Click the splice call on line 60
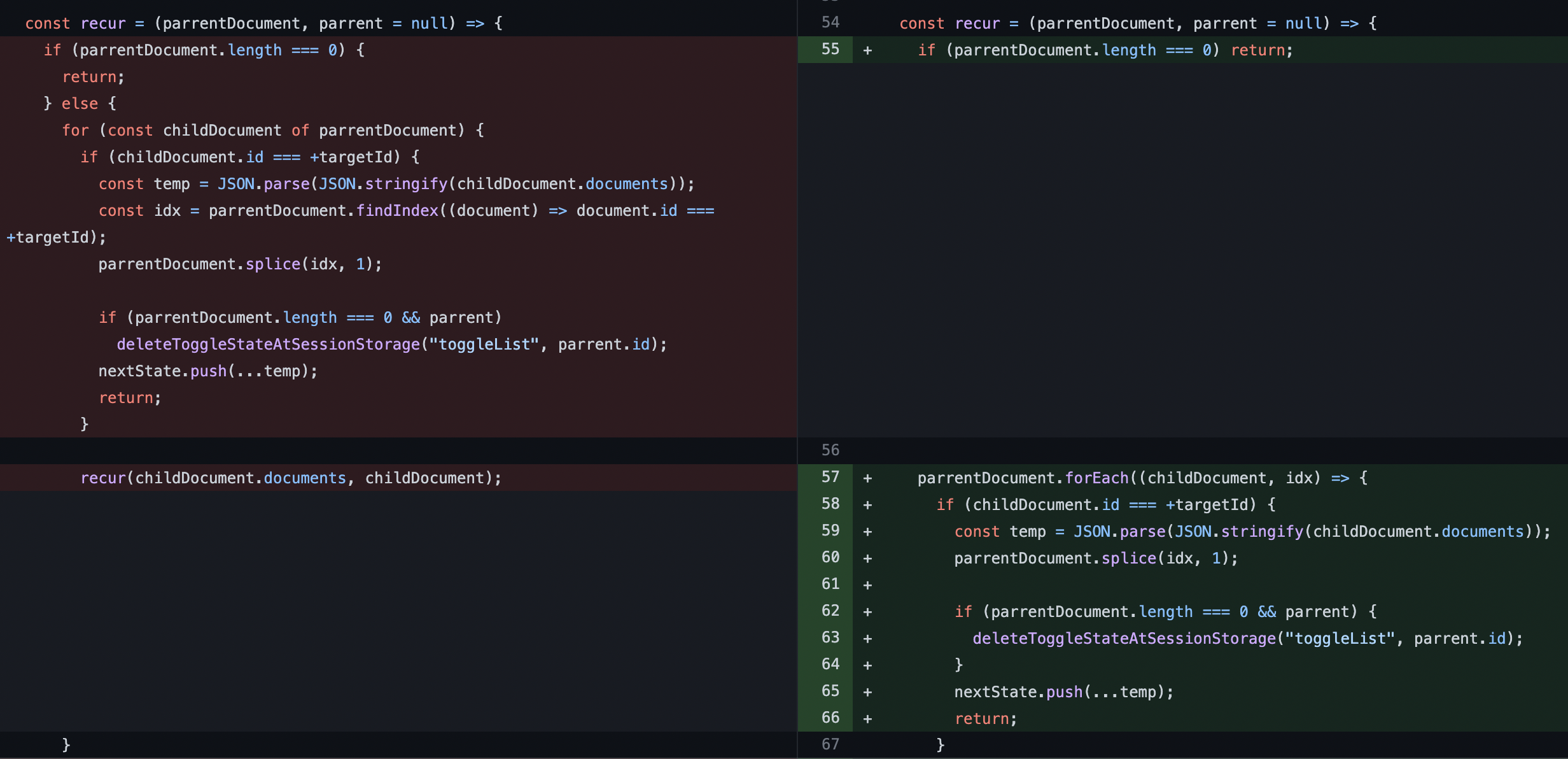This screenshot has width=1568, height=759. coord(1128,558)
